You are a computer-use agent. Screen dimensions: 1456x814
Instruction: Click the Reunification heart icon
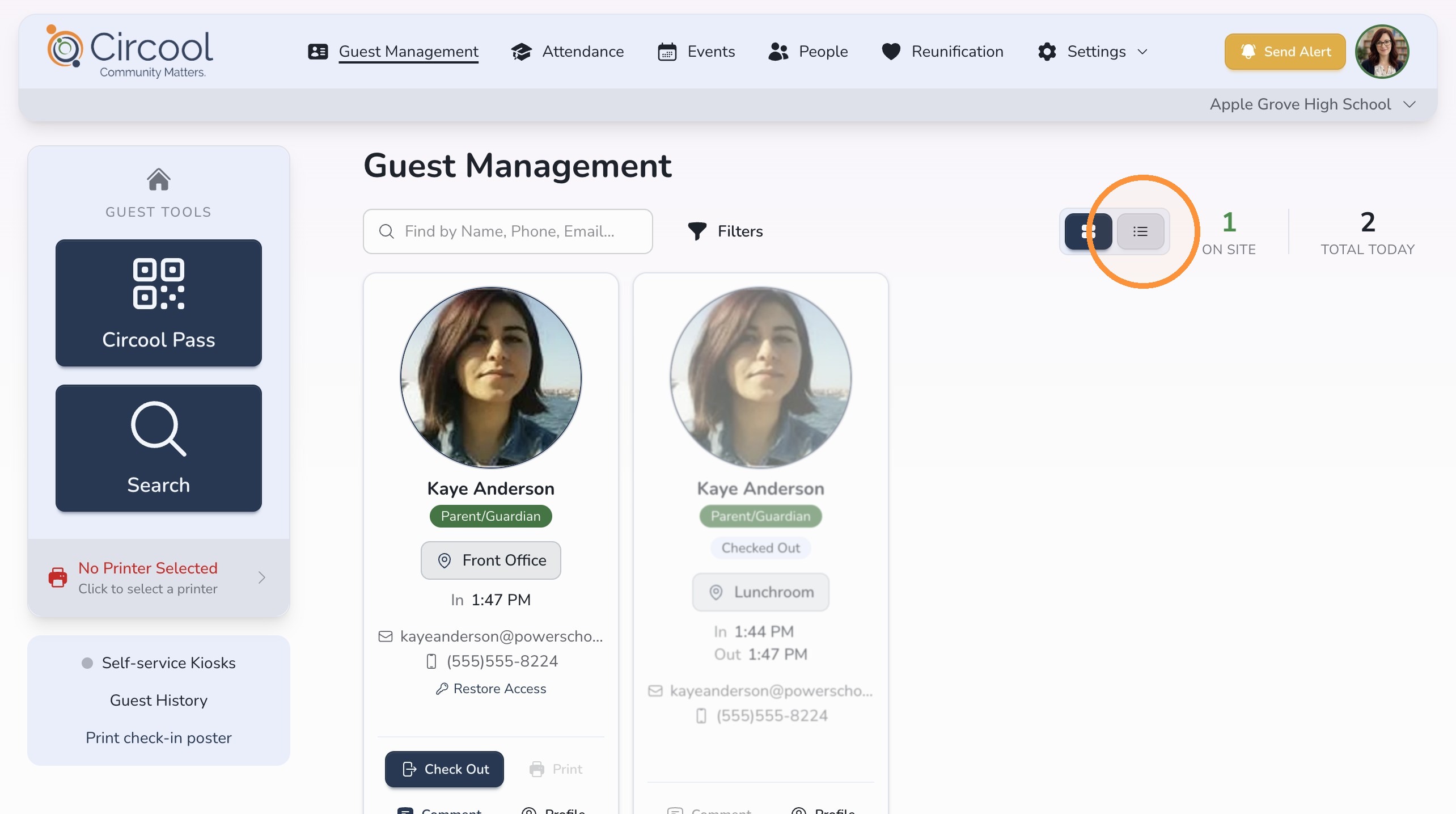pos(891,52)
